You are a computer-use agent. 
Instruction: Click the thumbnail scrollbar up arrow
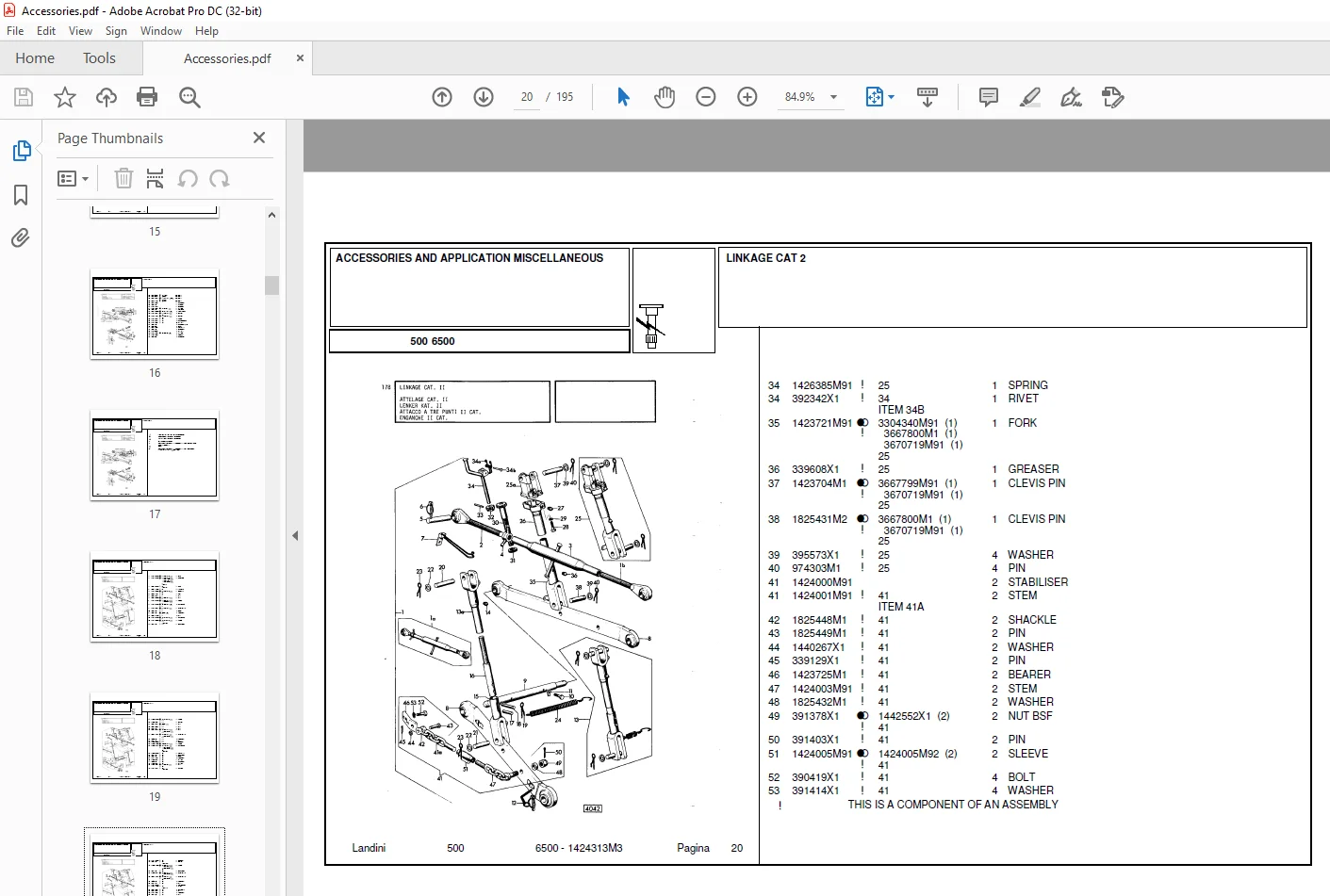tap(272, 215)
